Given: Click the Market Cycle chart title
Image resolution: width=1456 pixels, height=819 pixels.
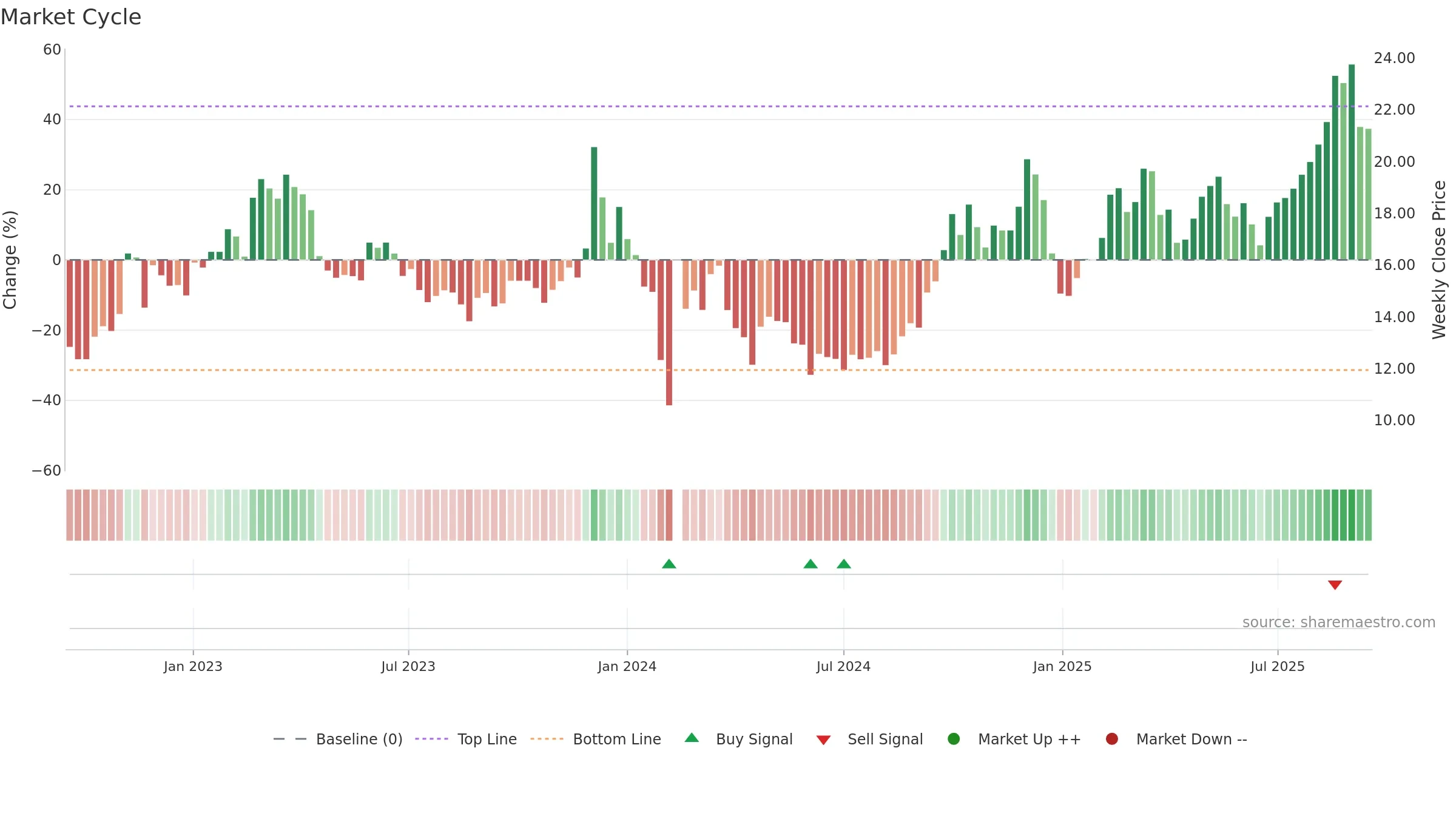Looking at the screenshot, I should click(71, 17).
